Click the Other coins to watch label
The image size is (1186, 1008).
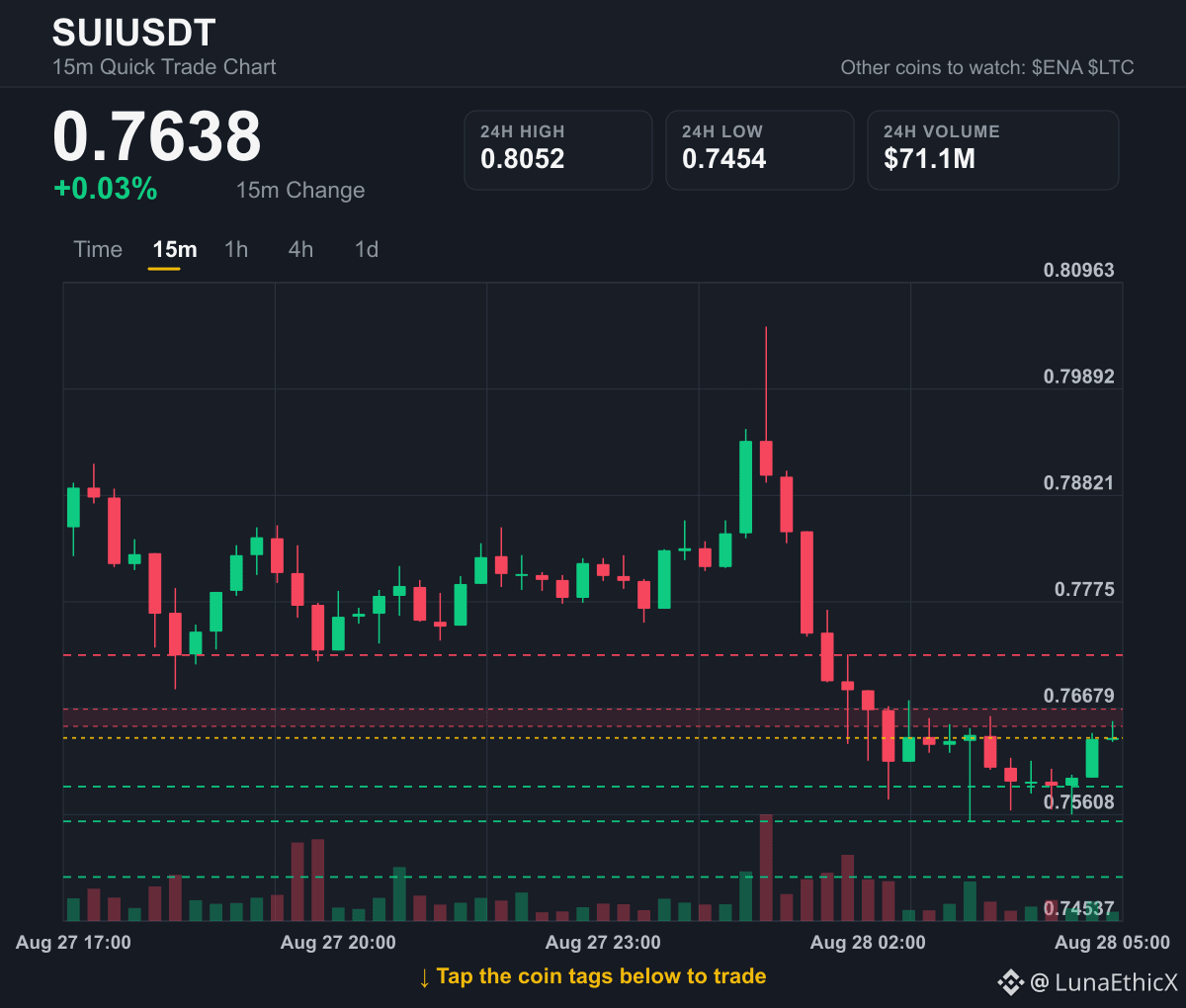tap(933, 67)
